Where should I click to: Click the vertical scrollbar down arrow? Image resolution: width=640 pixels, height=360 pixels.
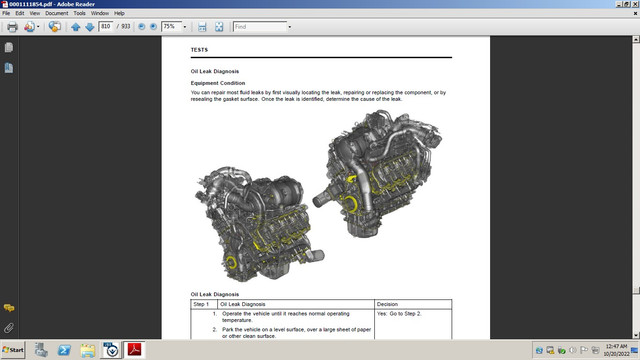(x=636, y=335)
